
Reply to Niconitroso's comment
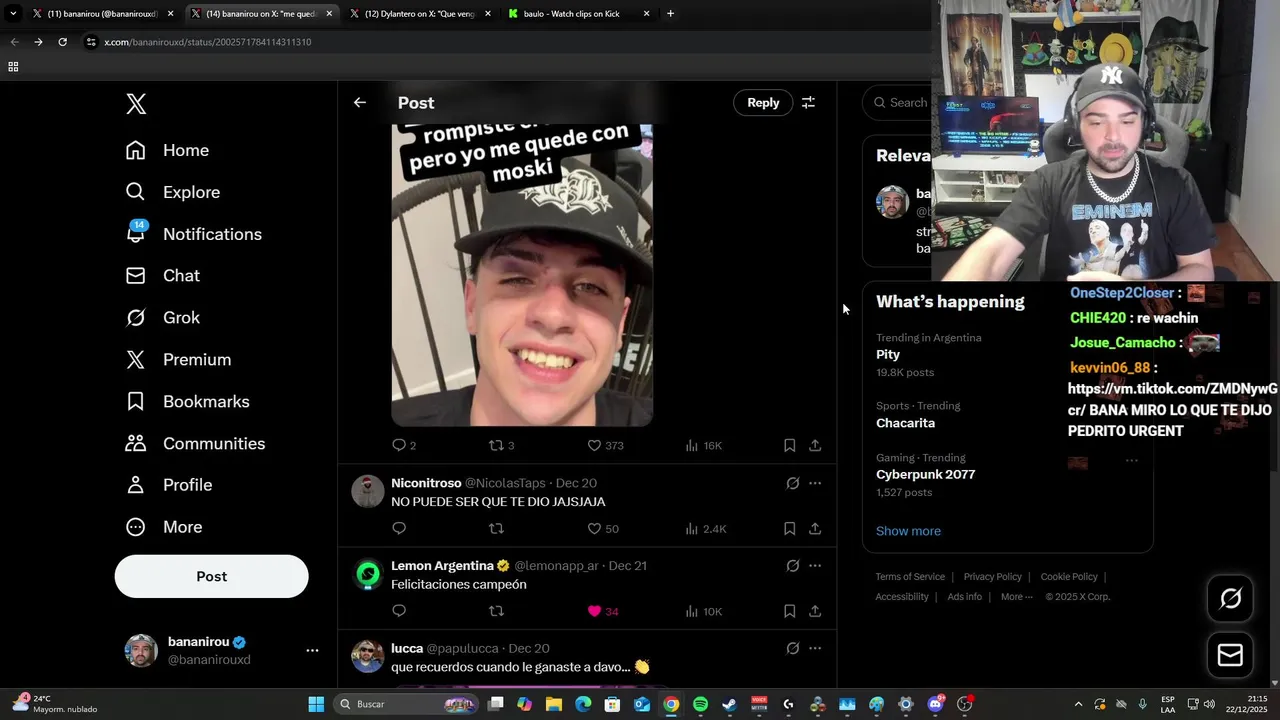(399, 528)
